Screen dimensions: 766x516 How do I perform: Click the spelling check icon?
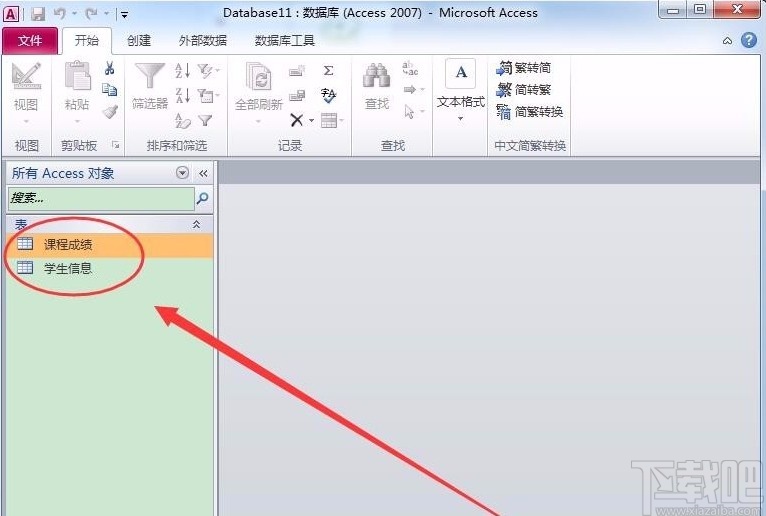(x=329, y=95)
